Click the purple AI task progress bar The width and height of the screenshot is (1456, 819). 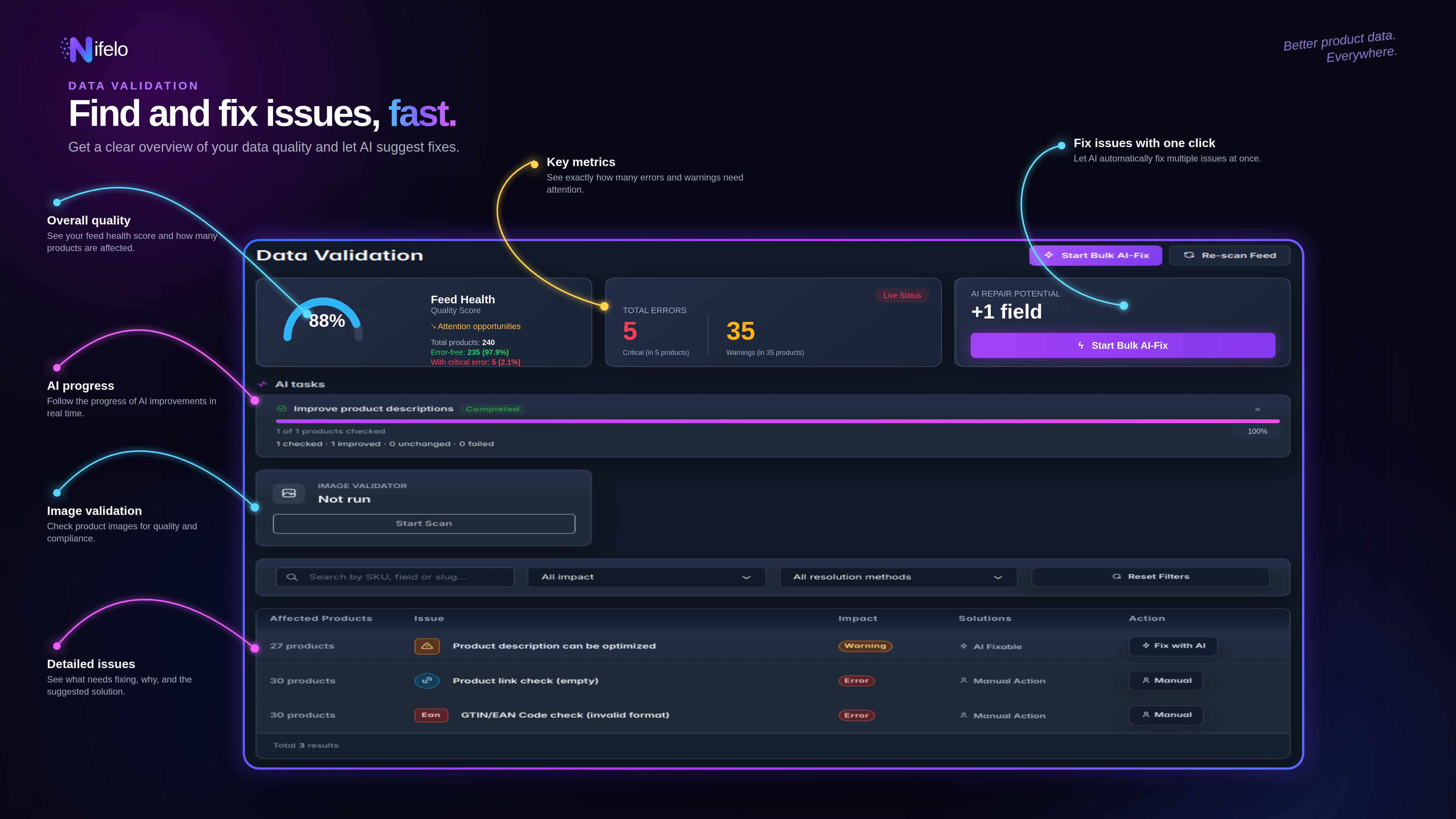pyautogui.click(x=777, y=421)
